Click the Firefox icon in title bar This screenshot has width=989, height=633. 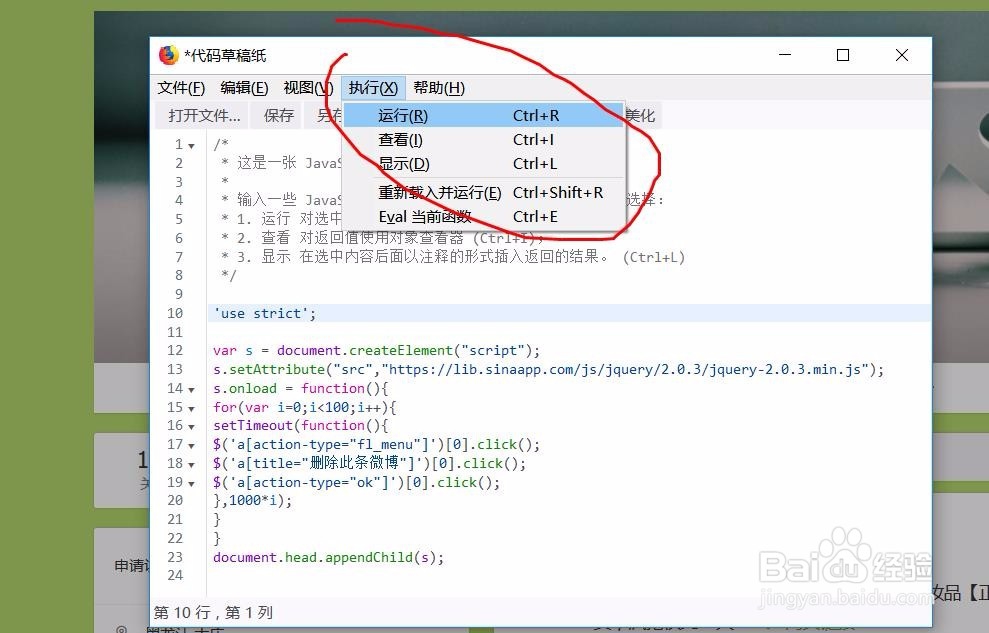tap(168, 55)
